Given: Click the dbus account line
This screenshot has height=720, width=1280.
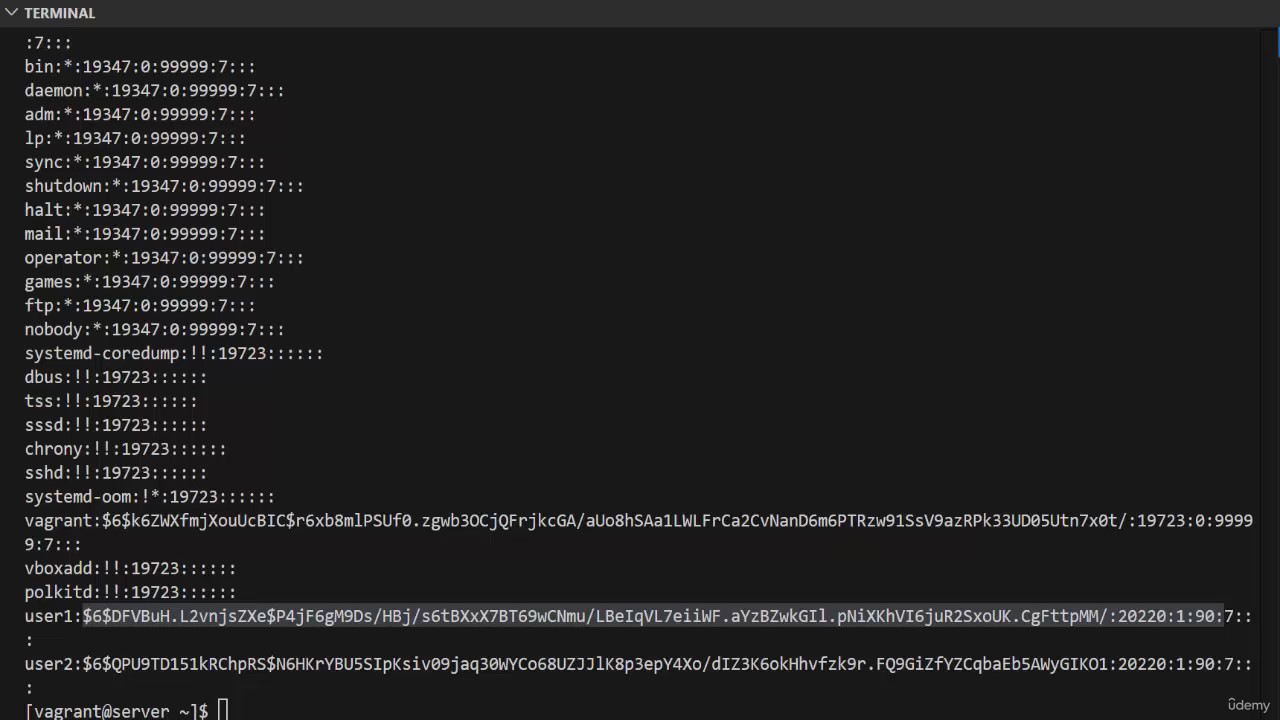Looking at the screenshot, I should pos(116,377).
